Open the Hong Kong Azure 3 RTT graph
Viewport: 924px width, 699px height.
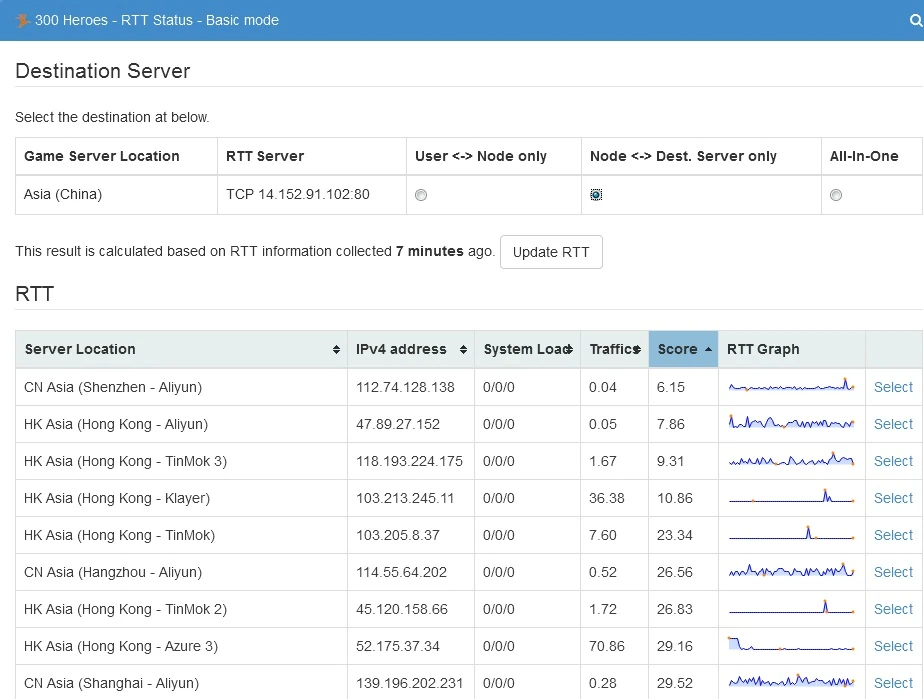click(791, 646)
